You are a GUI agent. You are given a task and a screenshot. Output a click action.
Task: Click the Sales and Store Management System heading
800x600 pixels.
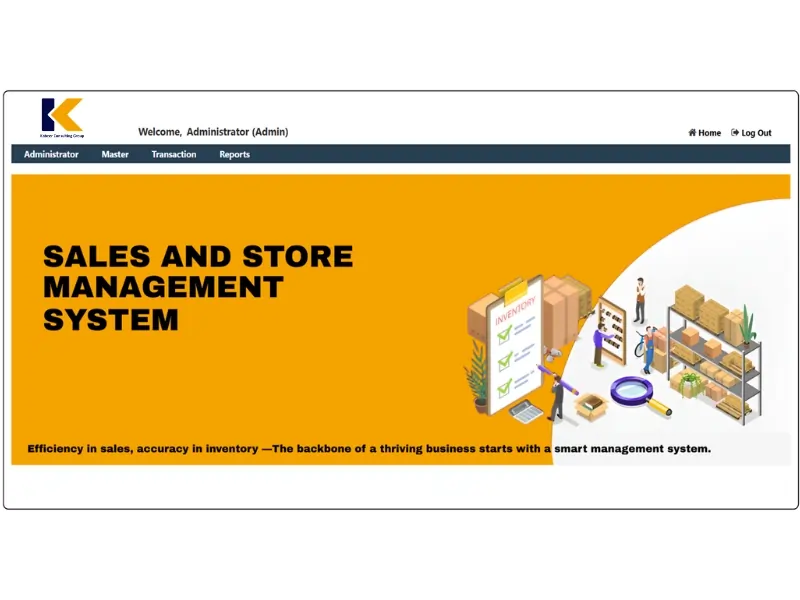197,287
